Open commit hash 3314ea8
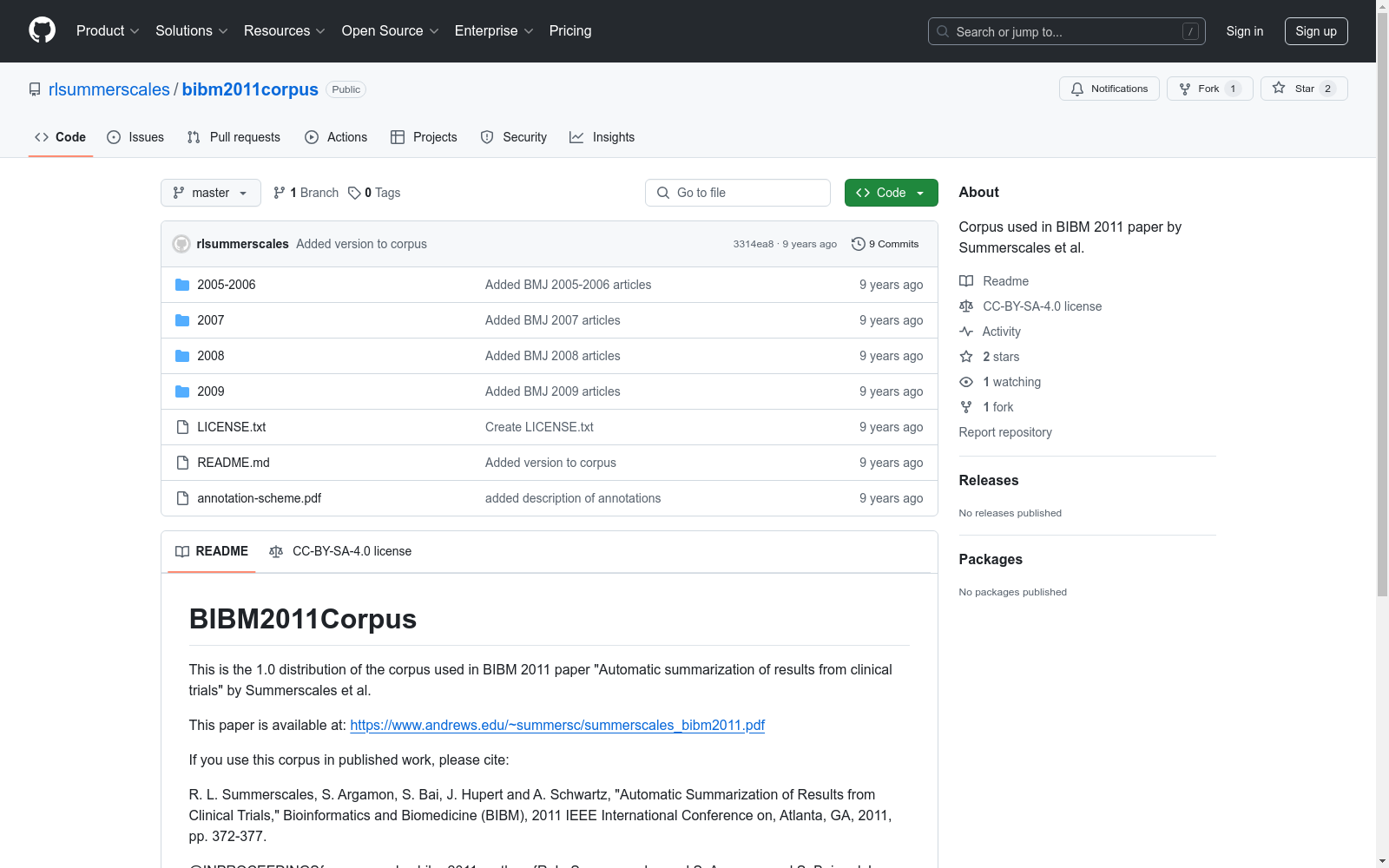Image resolution: width=1389 pixels, height=868 pixels. (754, 244)
